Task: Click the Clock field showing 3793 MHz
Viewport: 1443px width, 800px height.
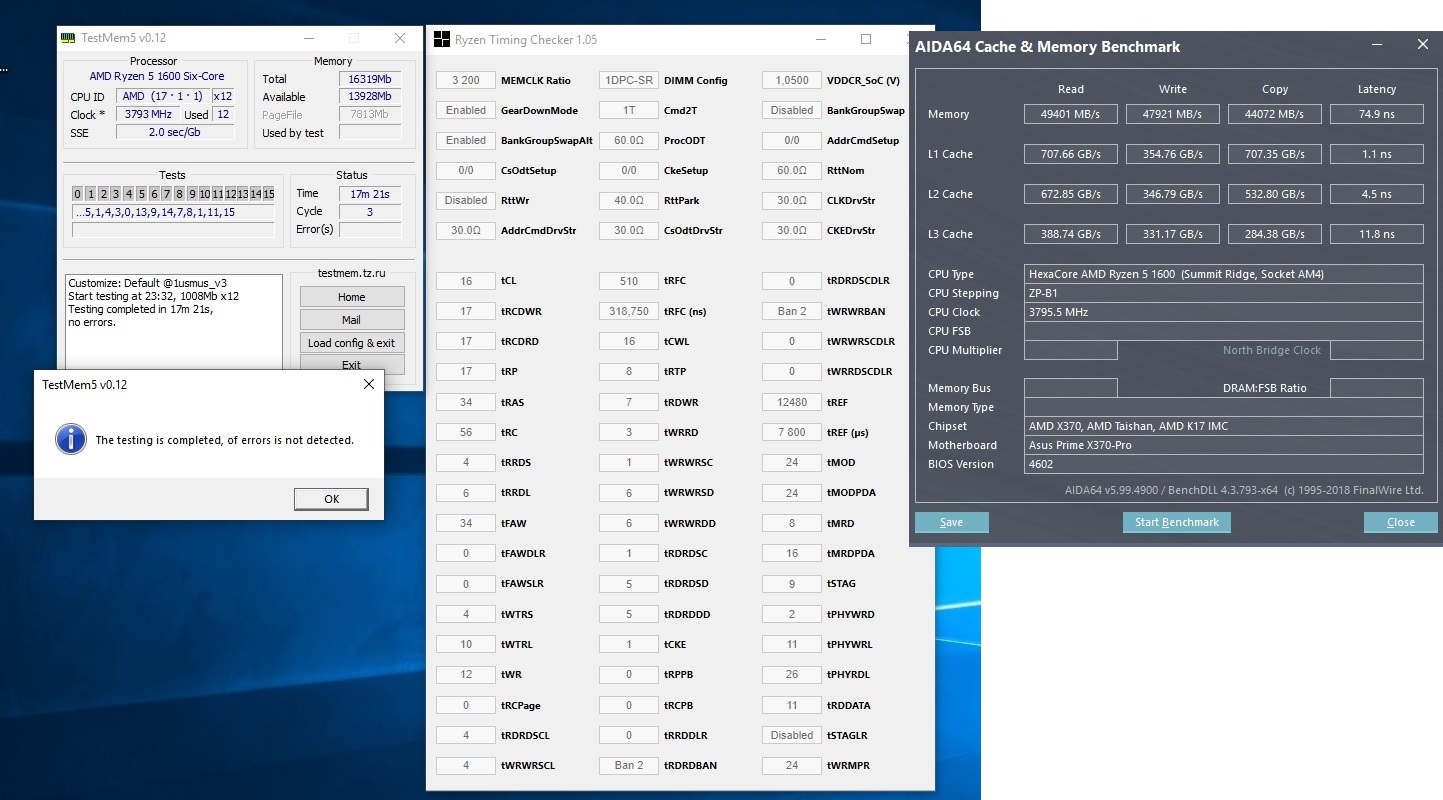Action: pyautogui.click(x=149, y=115)
